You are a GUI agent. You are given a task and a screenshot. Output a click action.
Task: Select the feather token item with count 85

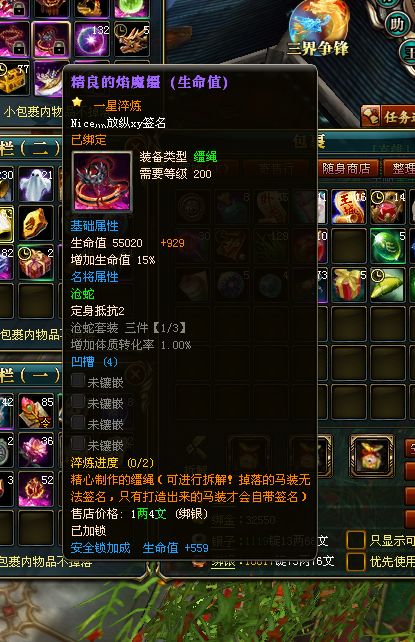pyautogui.click(x=36, y=412)
